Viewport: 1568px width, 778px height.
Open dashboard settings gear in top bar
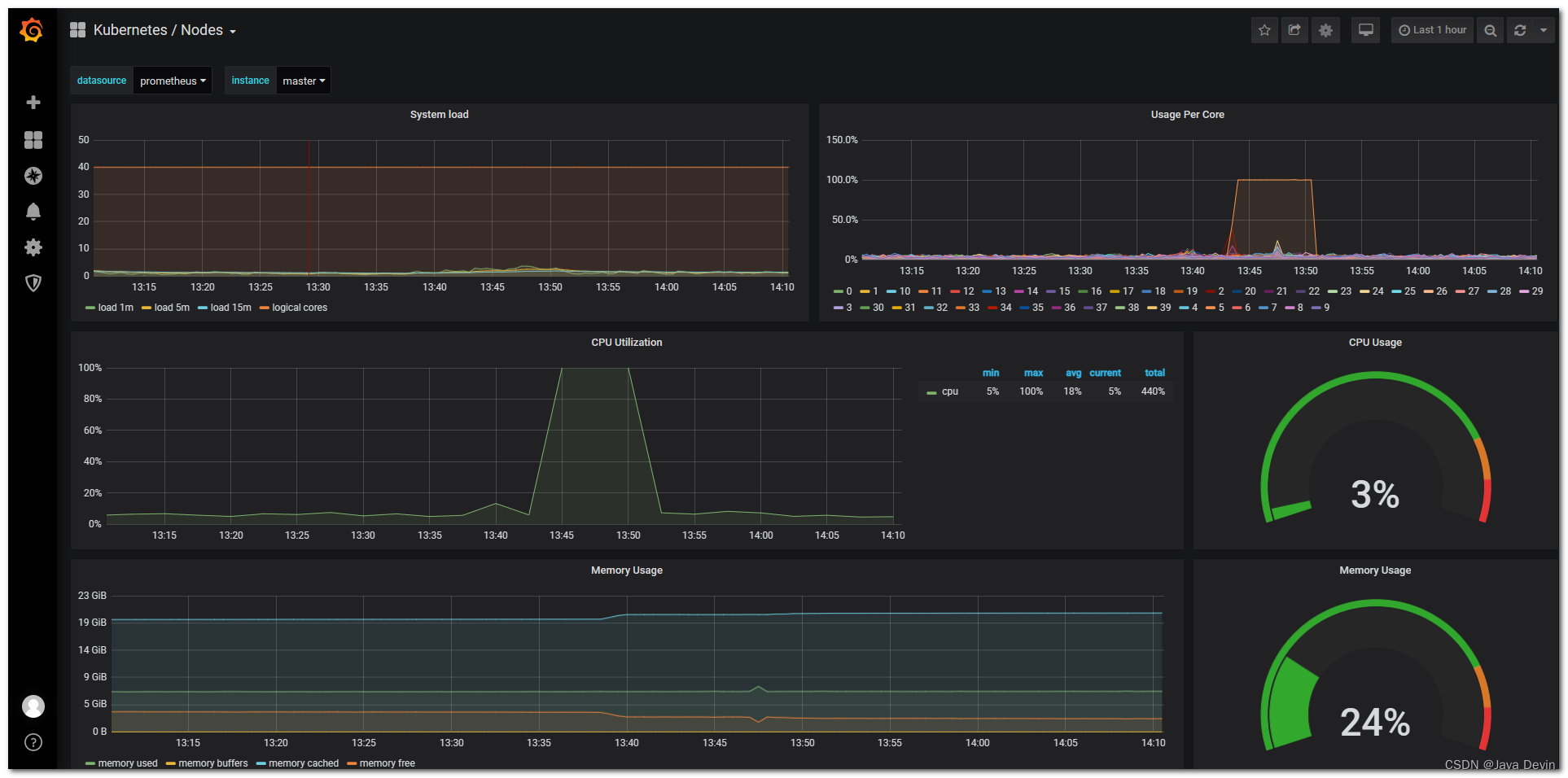[1325, 30]
